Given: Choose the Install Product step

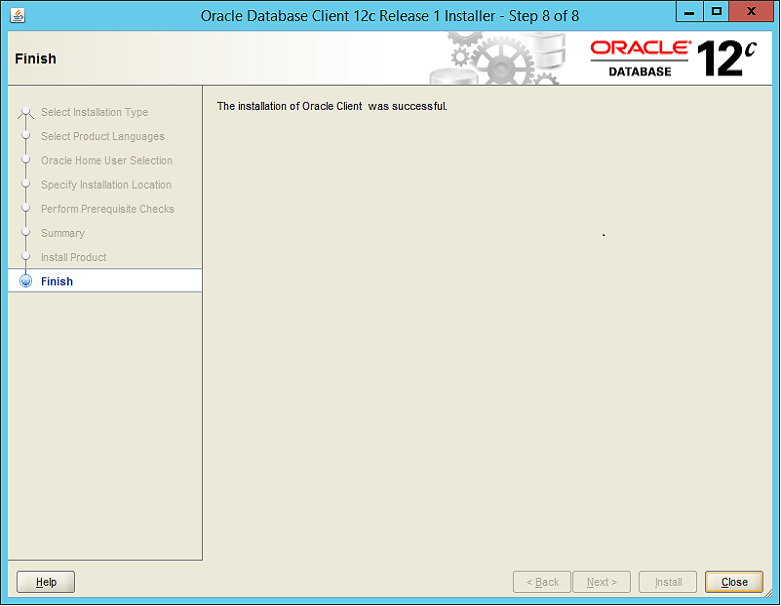Looking at the screenshot, I should 74,258.
